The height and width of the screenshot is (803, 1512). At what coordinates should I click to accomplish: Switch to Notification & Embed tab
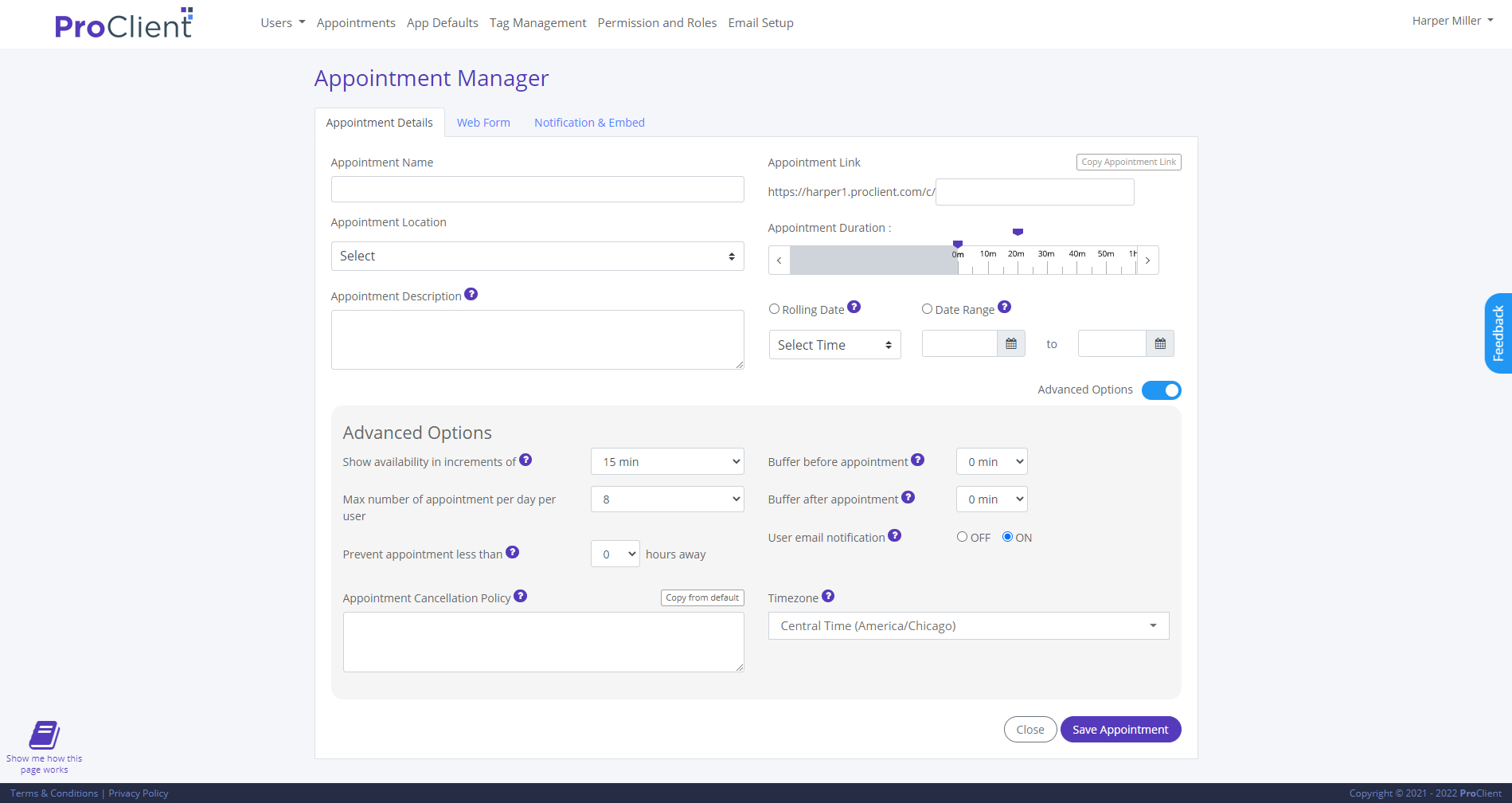click(x=589, y=123)
